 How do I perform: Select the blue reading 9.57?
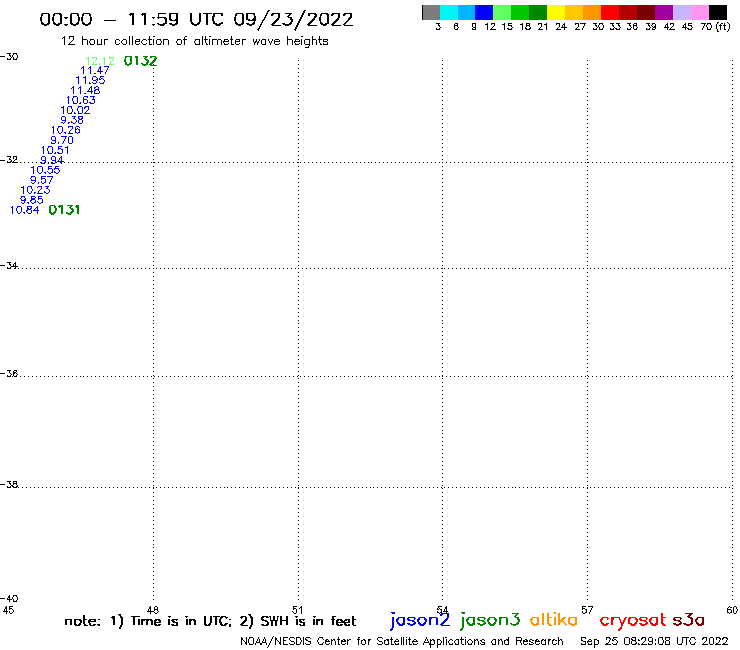[42, 180]
